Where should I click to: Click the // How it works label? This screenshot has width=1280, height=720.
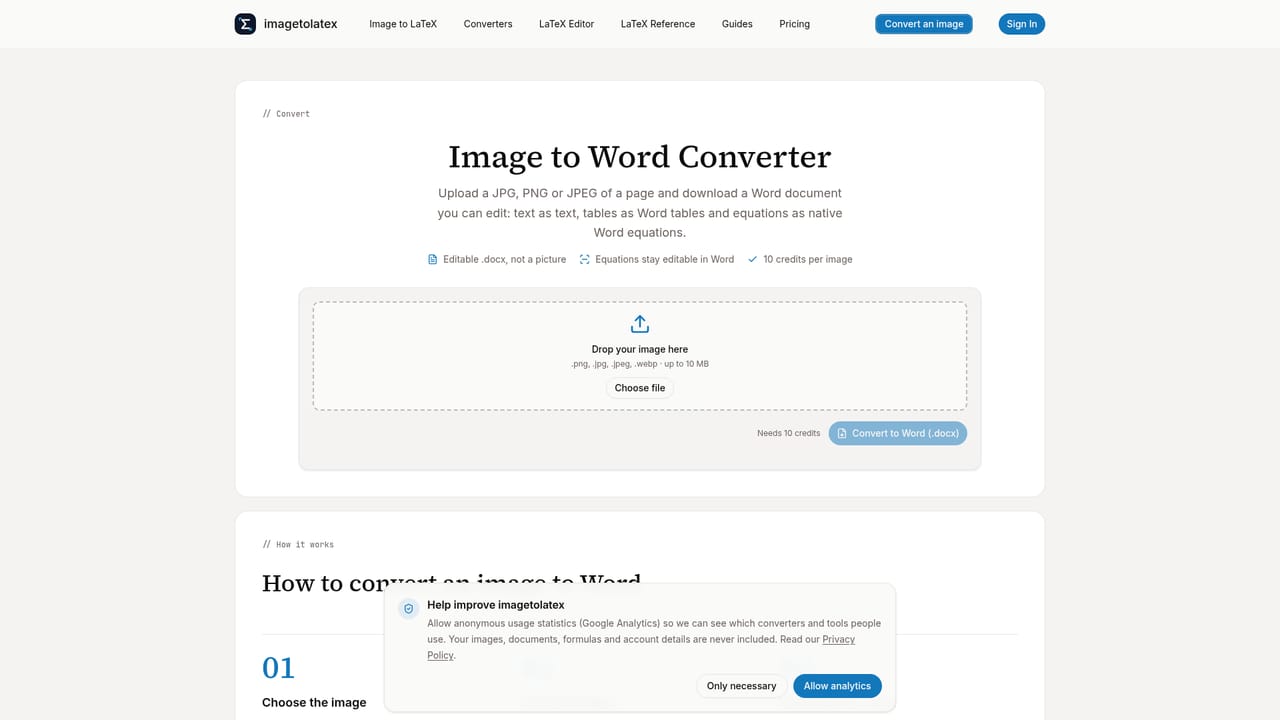[x=298, y=545]
